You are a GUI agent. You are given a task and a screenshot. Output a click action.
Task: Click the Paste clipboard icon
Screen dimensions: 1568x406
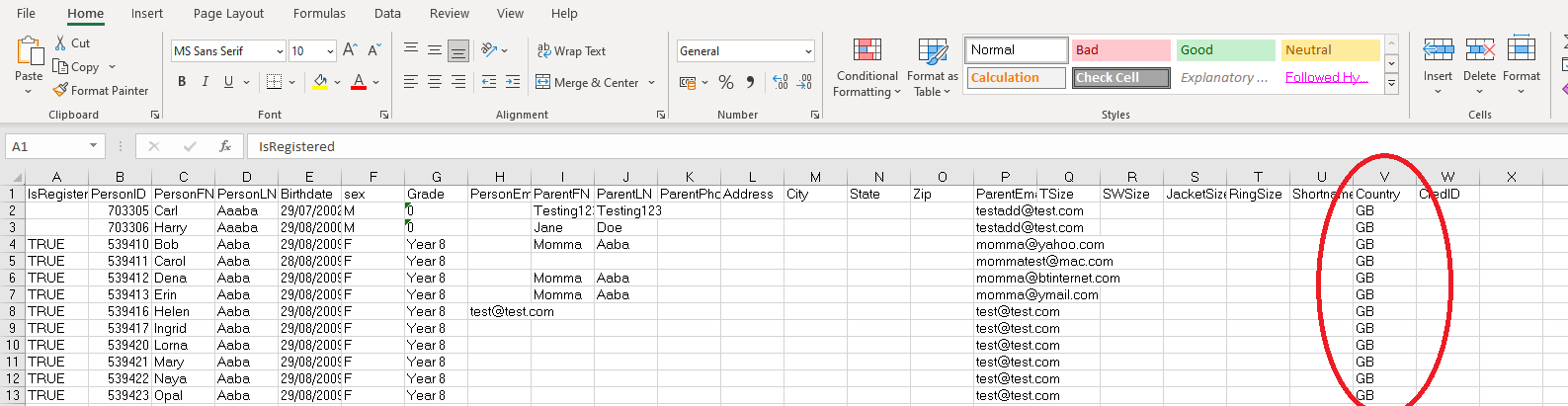[x=29, y=51]
